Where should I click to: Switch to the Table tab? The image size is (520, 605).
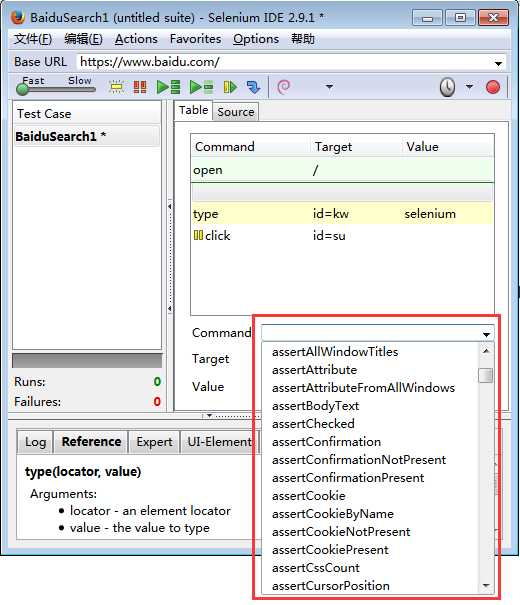coord(193,110)
